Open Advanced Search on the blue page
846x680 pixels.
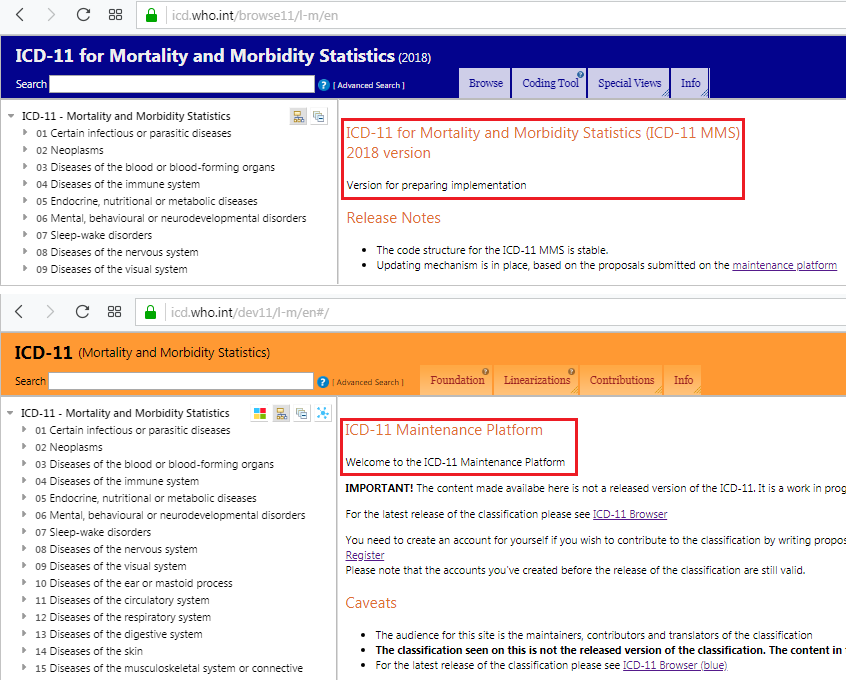pos(369,85)
